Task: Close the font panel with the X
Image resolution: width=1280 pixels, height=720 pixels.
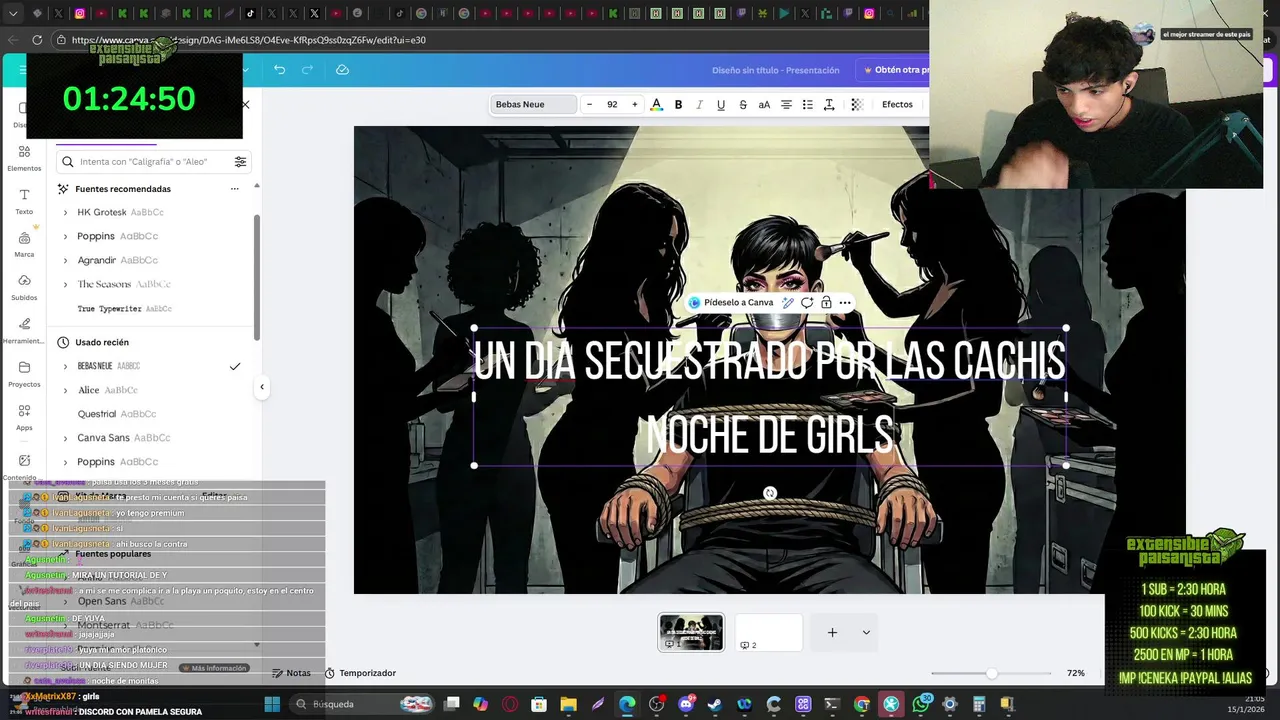Action: pos(246,105)
